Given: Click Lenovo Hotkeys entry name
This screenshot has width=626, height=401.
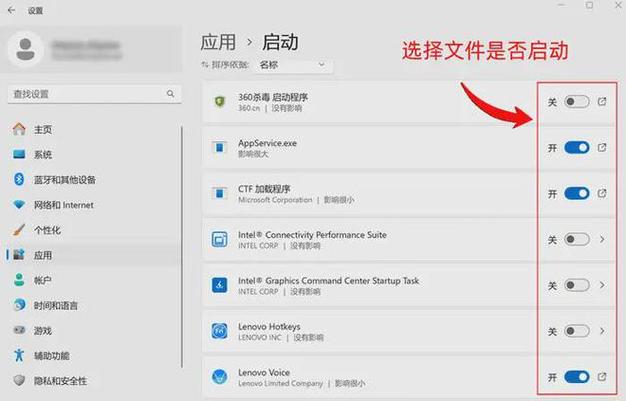Looking at the screenshot, I should tap(269, 326).
